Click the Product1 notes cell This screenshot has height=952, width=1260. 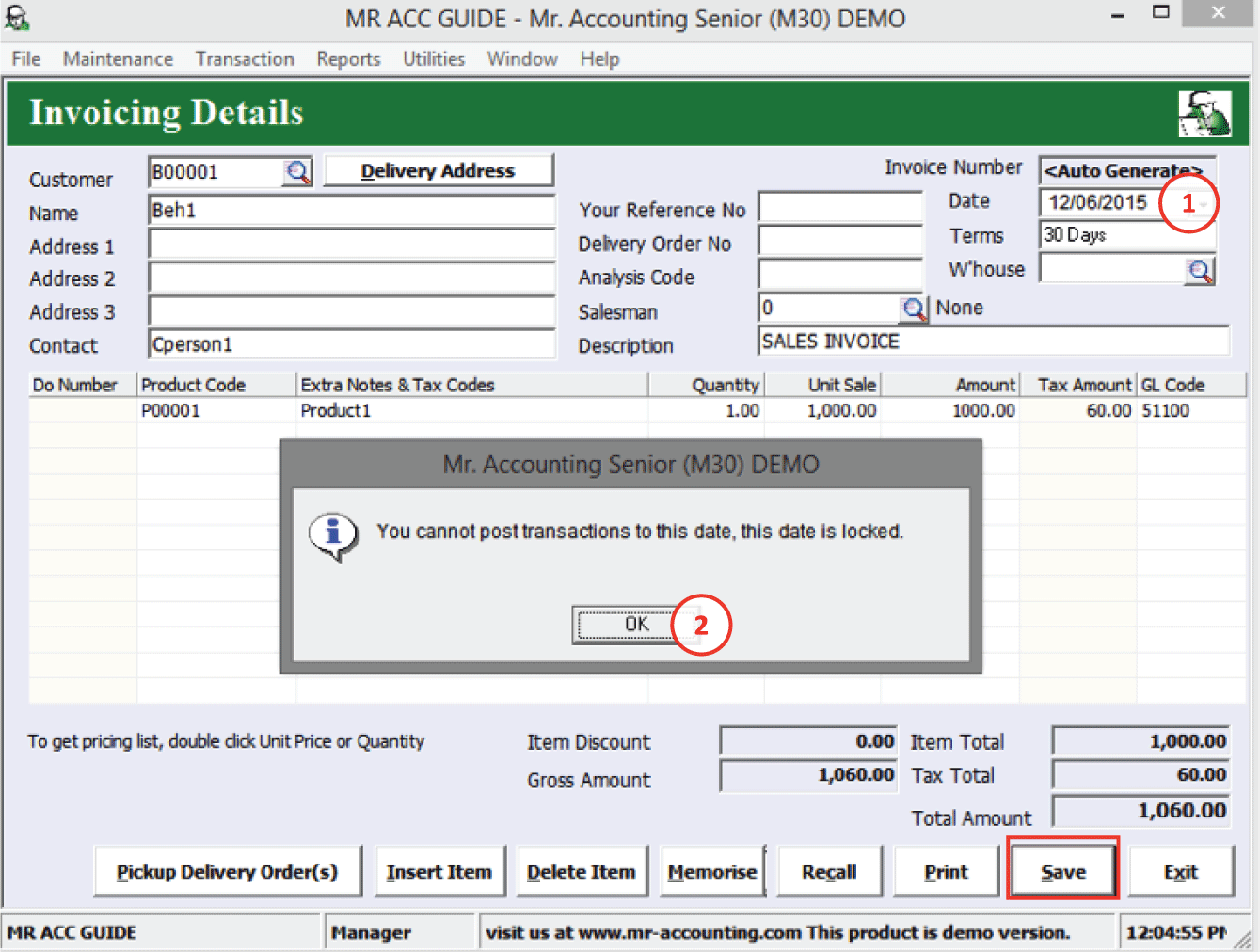pyautogui.click(x=472, y=411)
